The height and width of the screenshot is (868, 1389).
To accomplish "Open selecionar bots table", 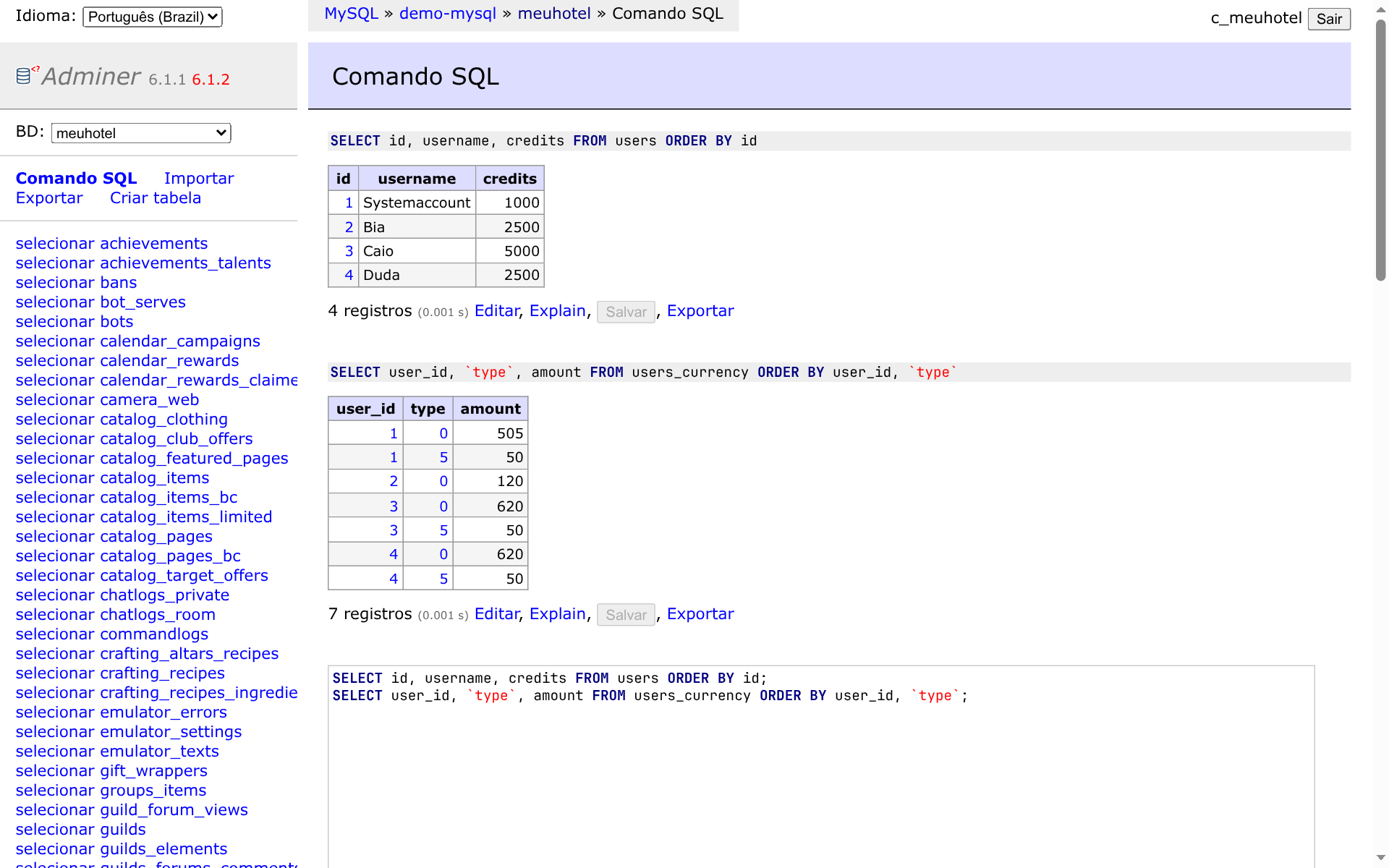I will (x=75, y=321).
